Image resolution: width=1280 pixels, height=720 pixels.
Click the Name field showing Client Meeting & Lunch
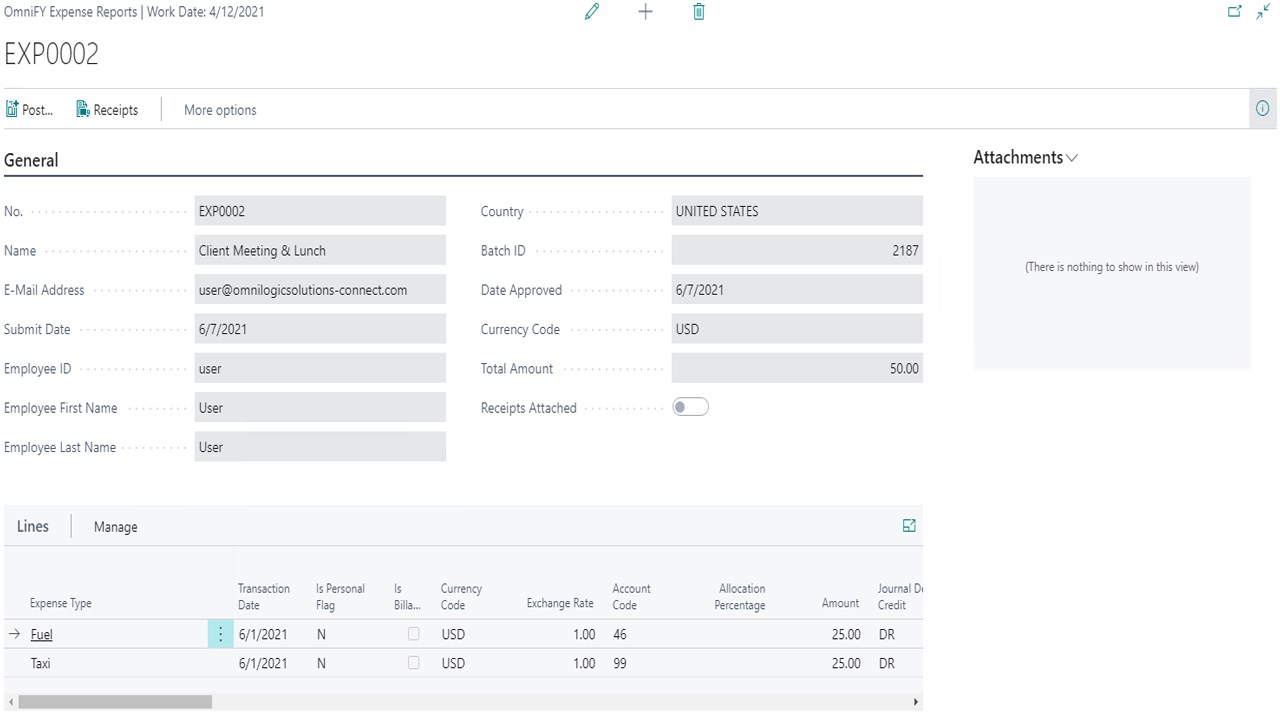pyautogui.click(x=320, y=251)
